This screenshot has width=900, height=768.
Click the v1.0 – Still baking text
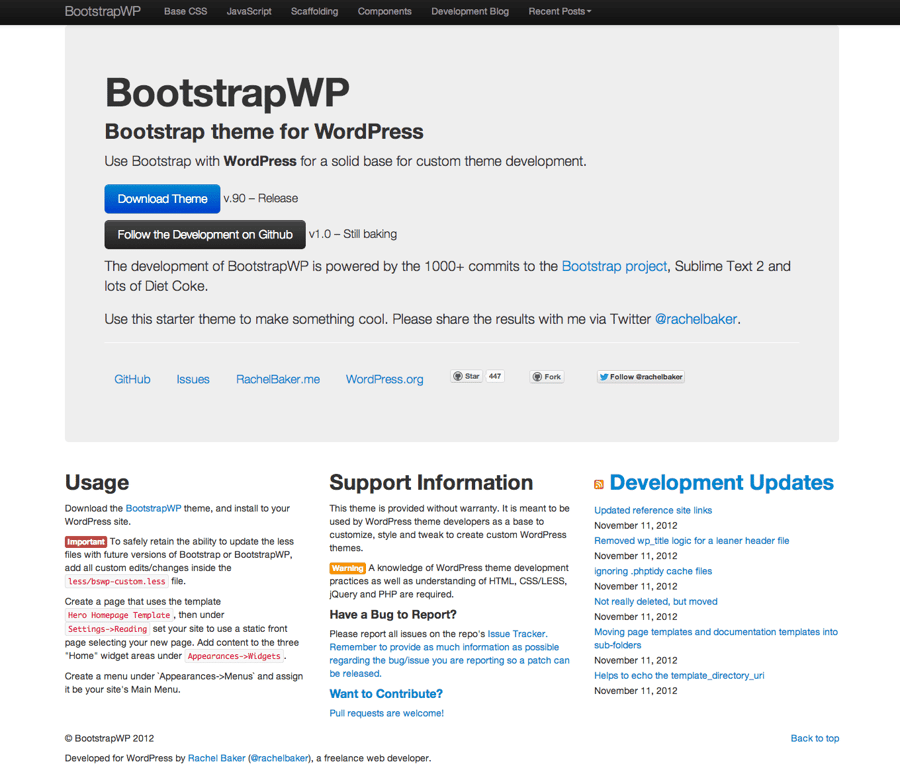pyautogui.click(x=353, y=234)
